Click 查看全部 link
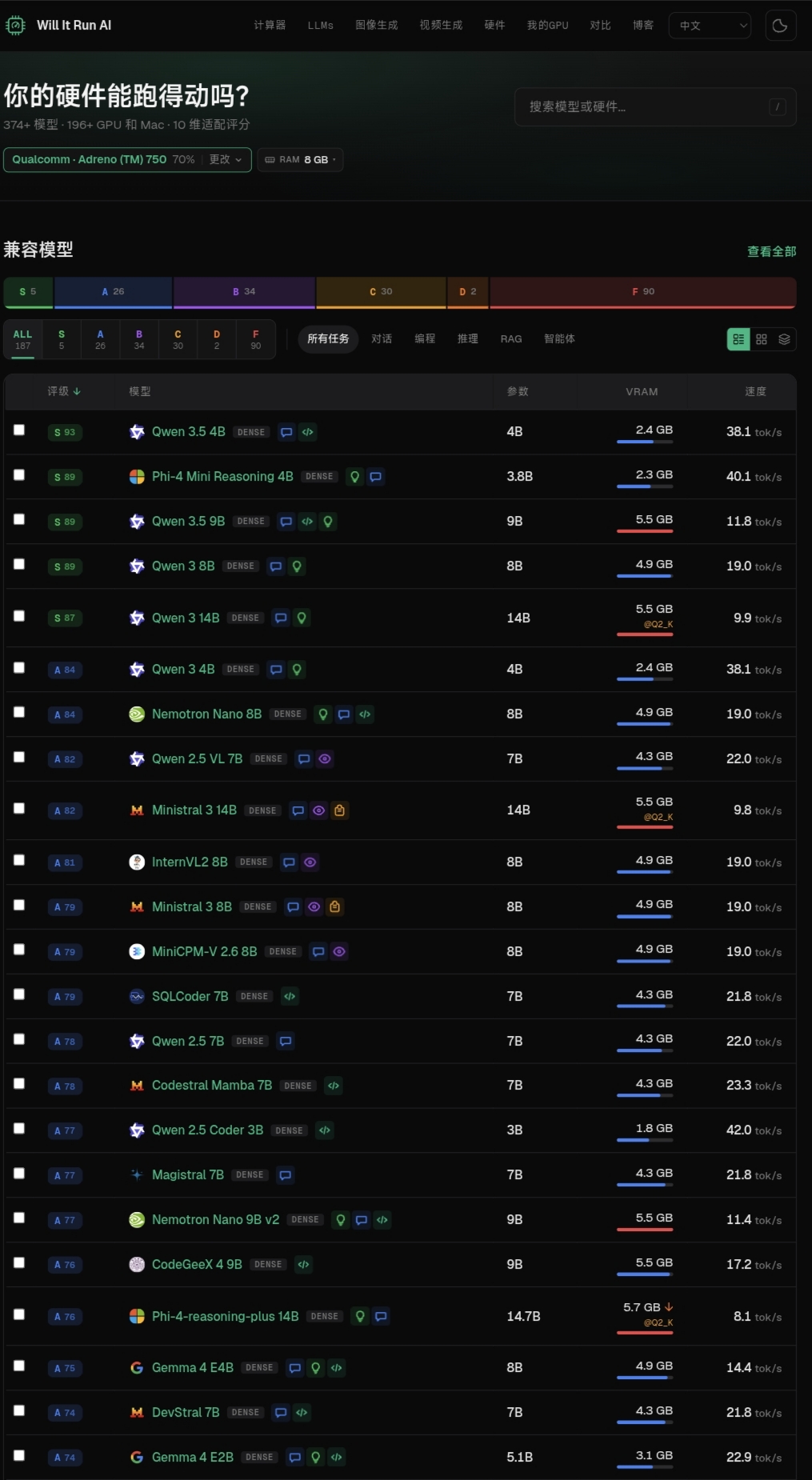 (x=772, y=251)
